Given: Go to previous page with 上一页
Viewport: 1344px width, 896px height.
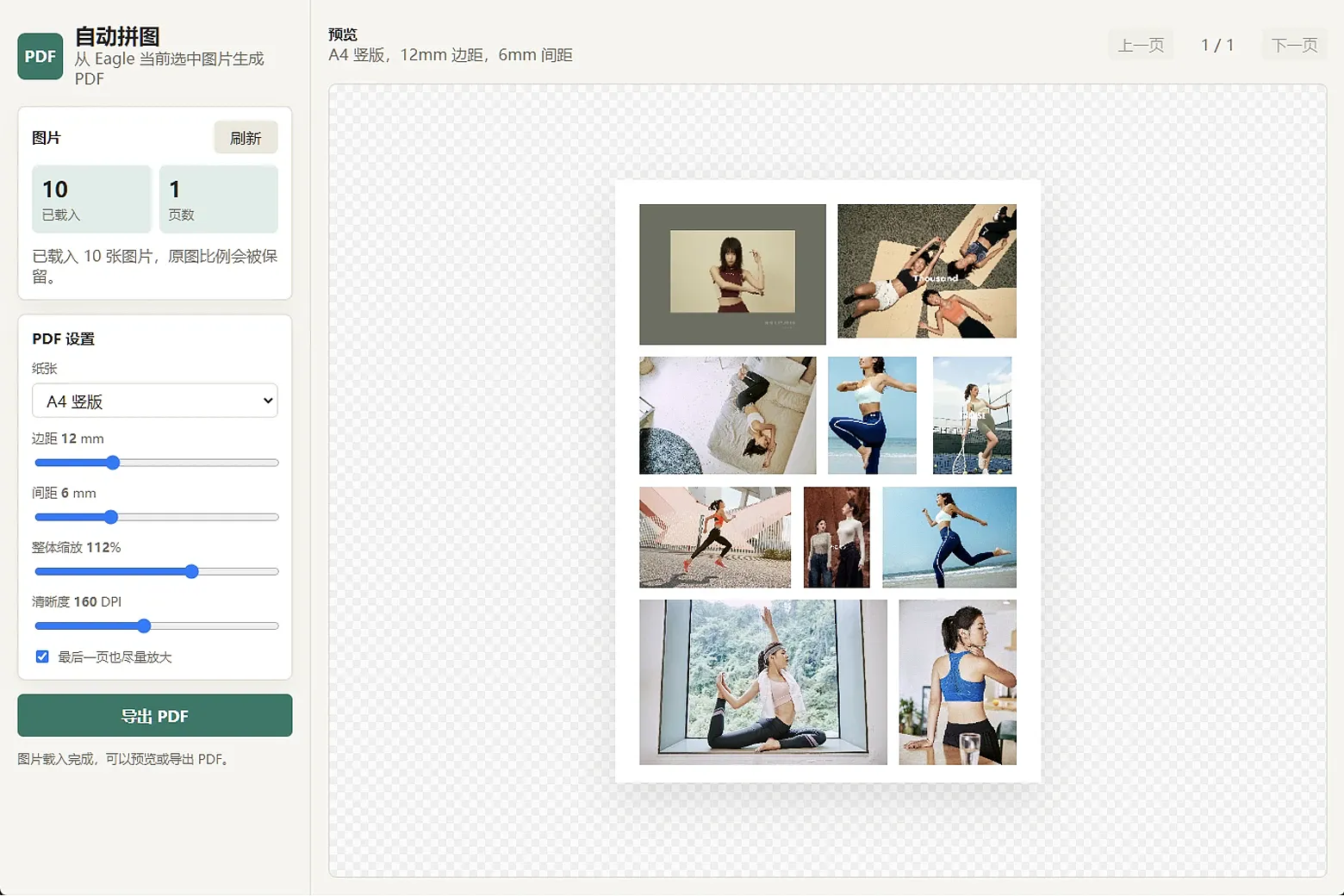Looking at the screenshot, I should click(x=1141, y=45).
